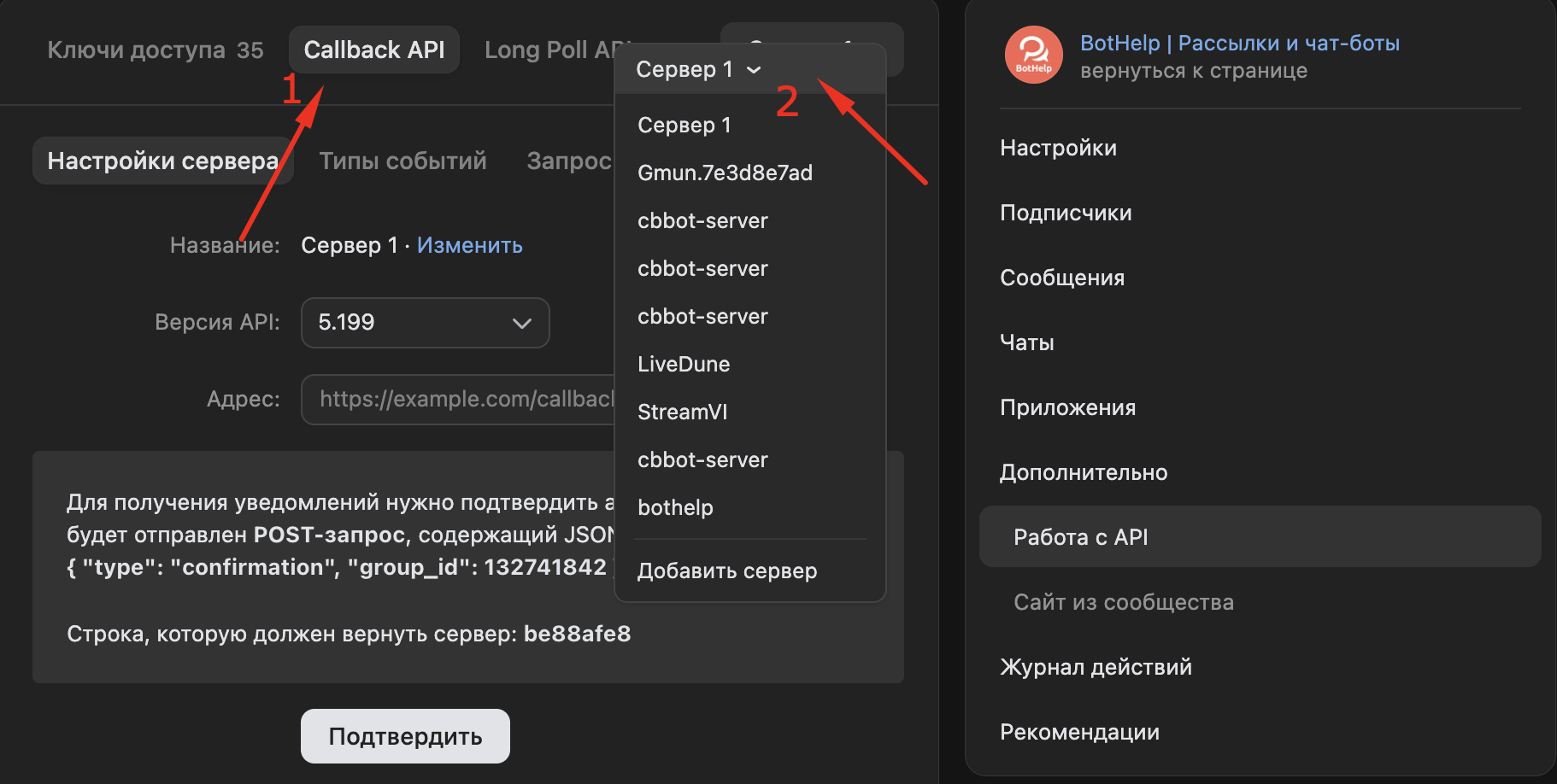This screenshot has height=784, width=1557.
Task: Expand the Версия API 5.199 dropdown
Action: pyautogui.click(x=425, y=323)
